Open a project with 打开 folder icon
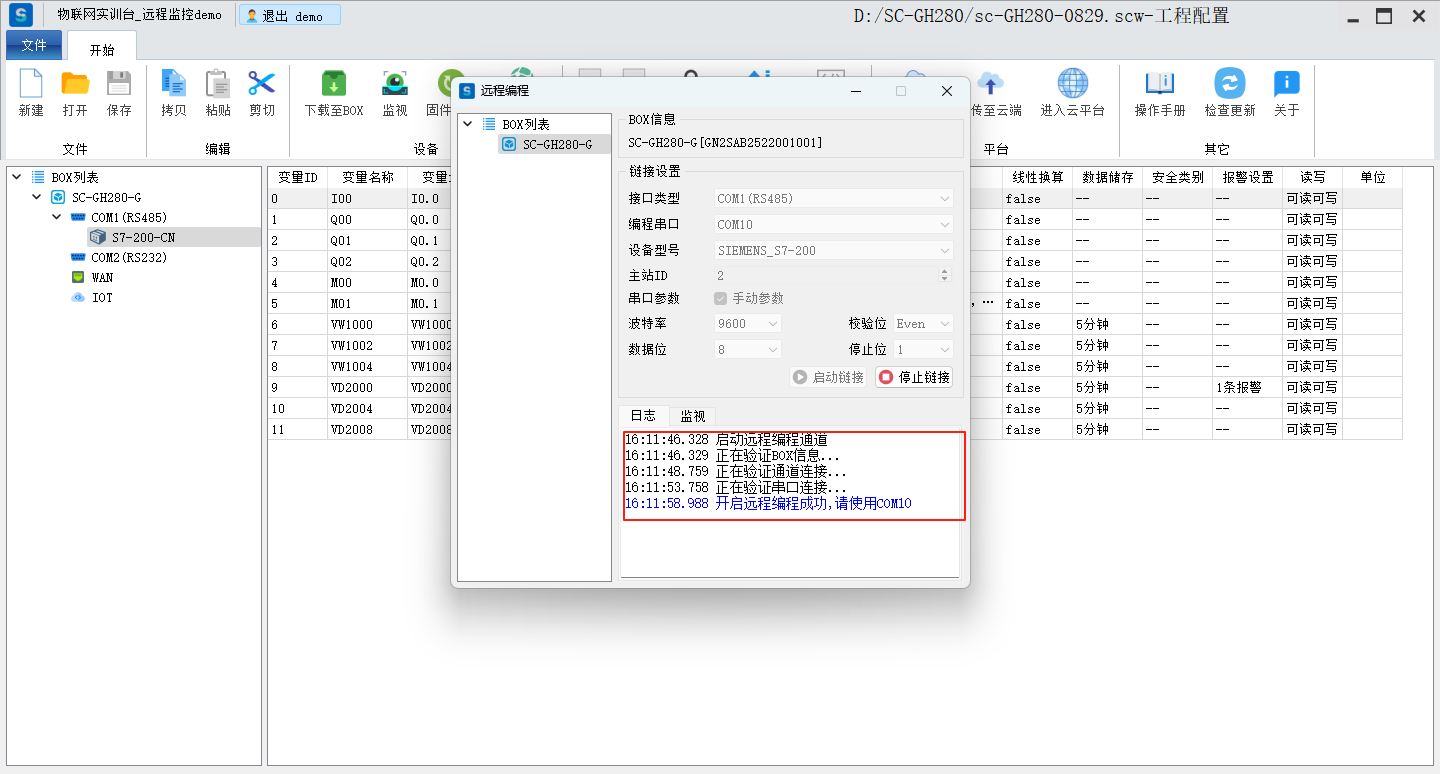This screenshot has width=1440, height=774. 75,85
